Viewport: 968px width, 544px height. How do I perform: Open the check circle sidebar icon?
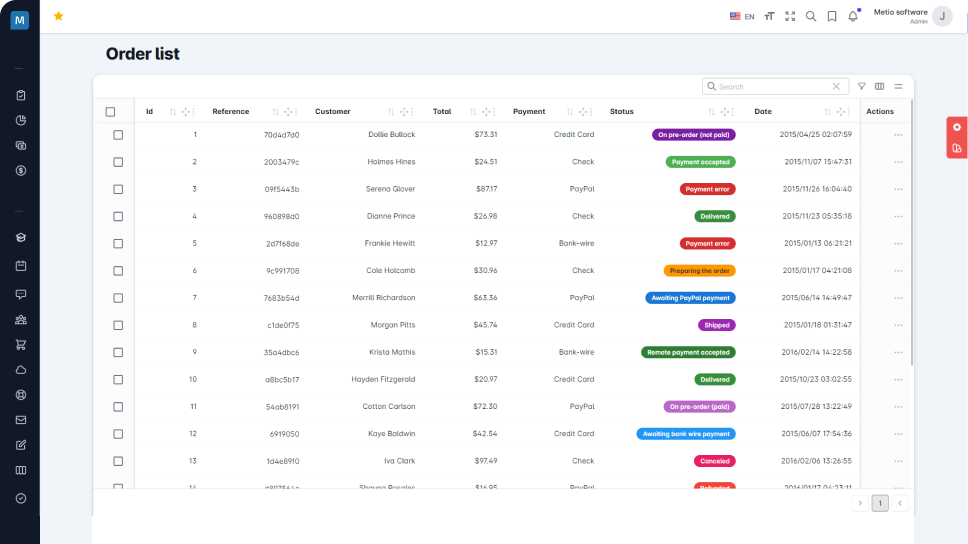pyautogui.click(x=21, y=498)
